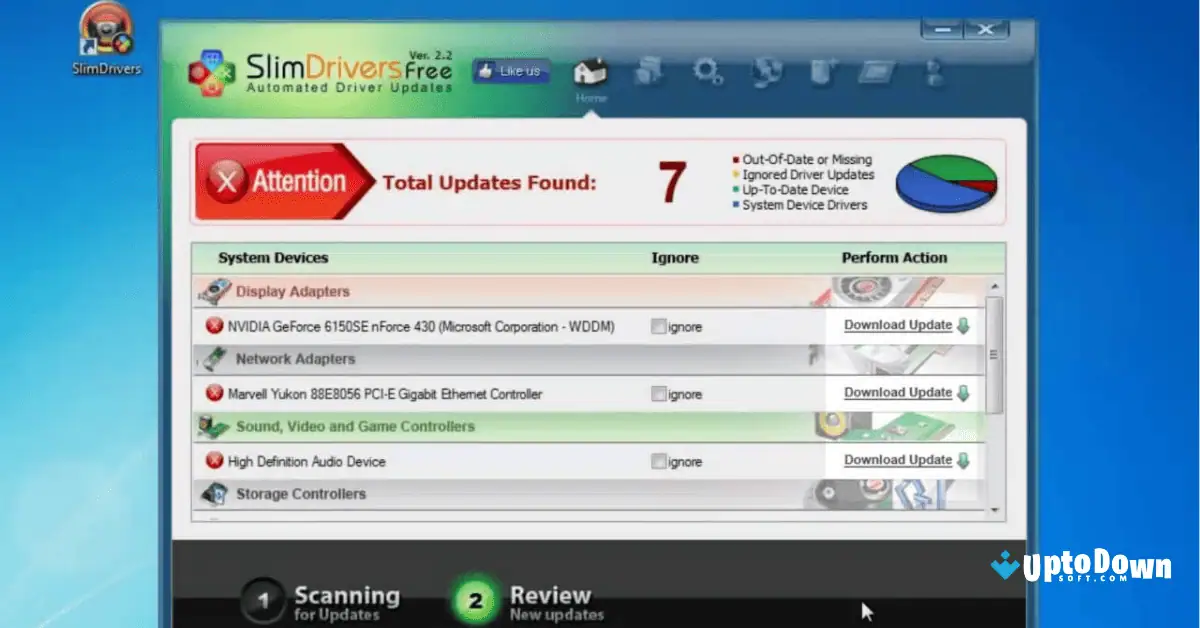Open the Backup icon in the toolbar
The height and width of the screenshot is (628, 1200).
click(650, 70)
